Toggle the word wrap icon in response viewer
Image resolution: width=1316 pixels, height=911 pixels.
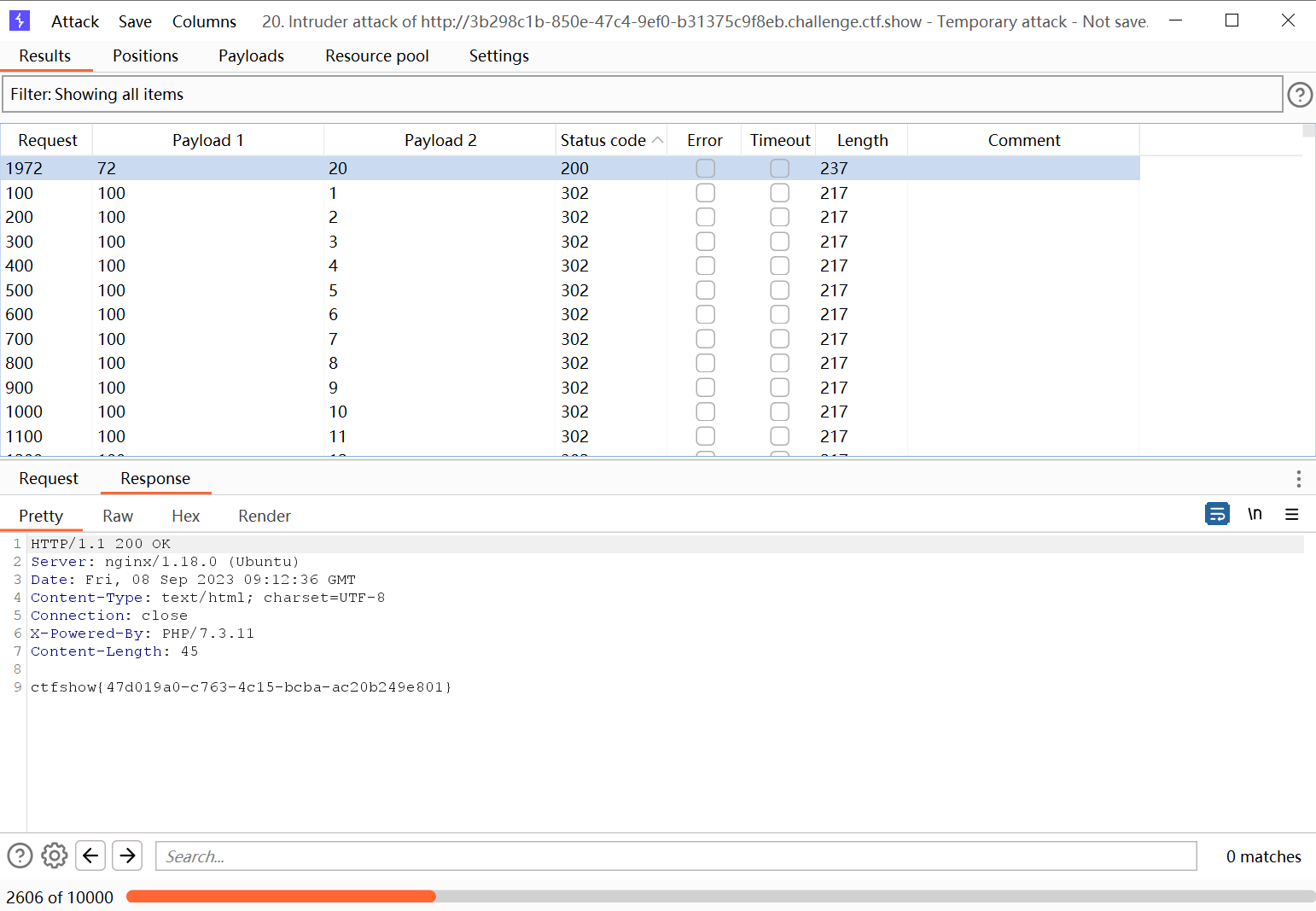point(1217,514)
